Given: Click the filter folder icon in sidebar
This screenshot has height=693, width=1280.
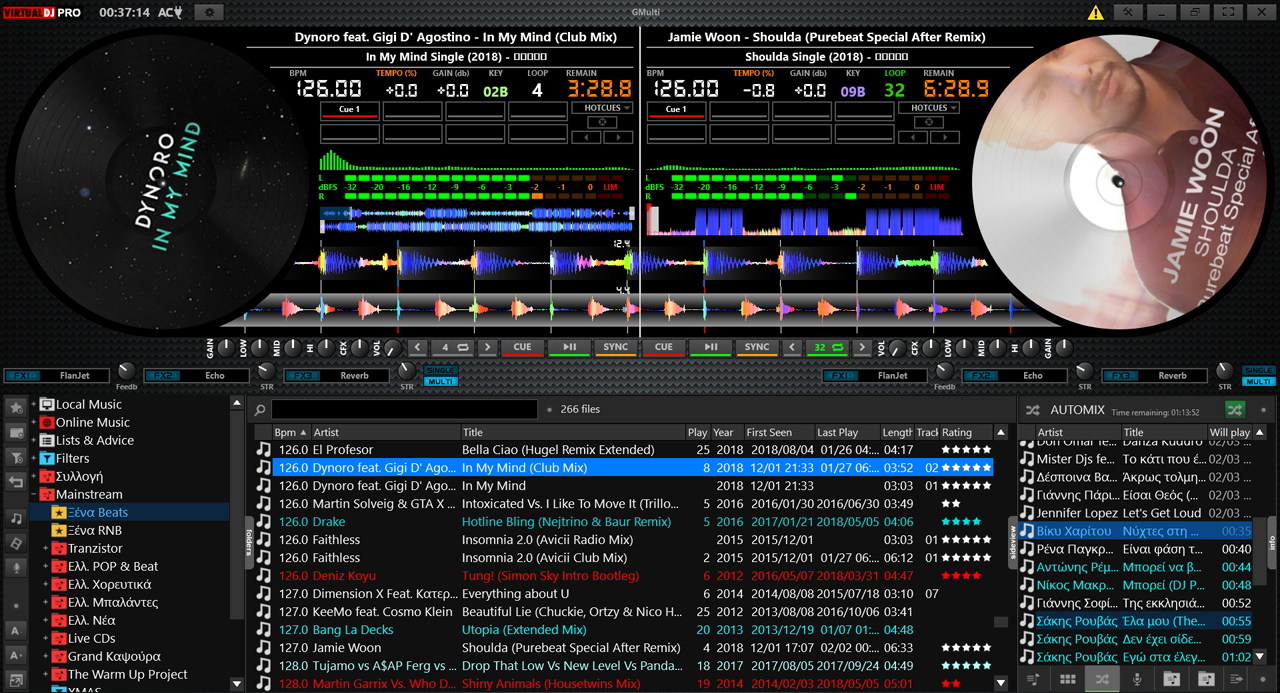Looking at the screenshot, I should (x=16, y=457).
